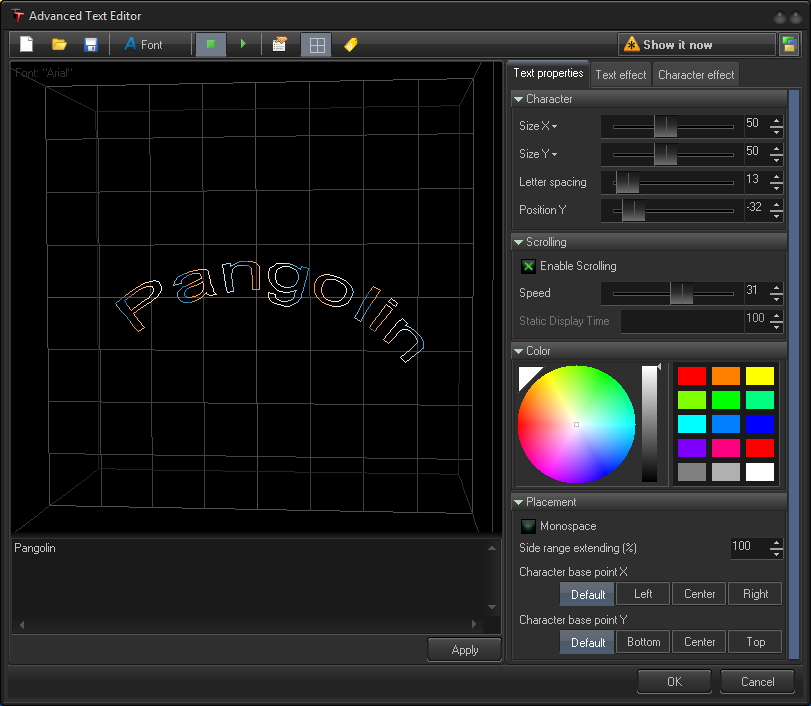Click the Cancel button
Viewport: 811px width, 706px height.
(x=757, y=682)
